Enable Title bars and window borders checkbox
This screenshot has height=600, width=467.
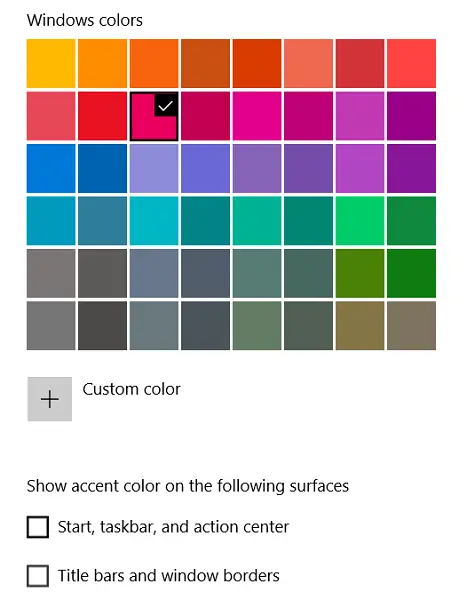[x=38, y=576]
